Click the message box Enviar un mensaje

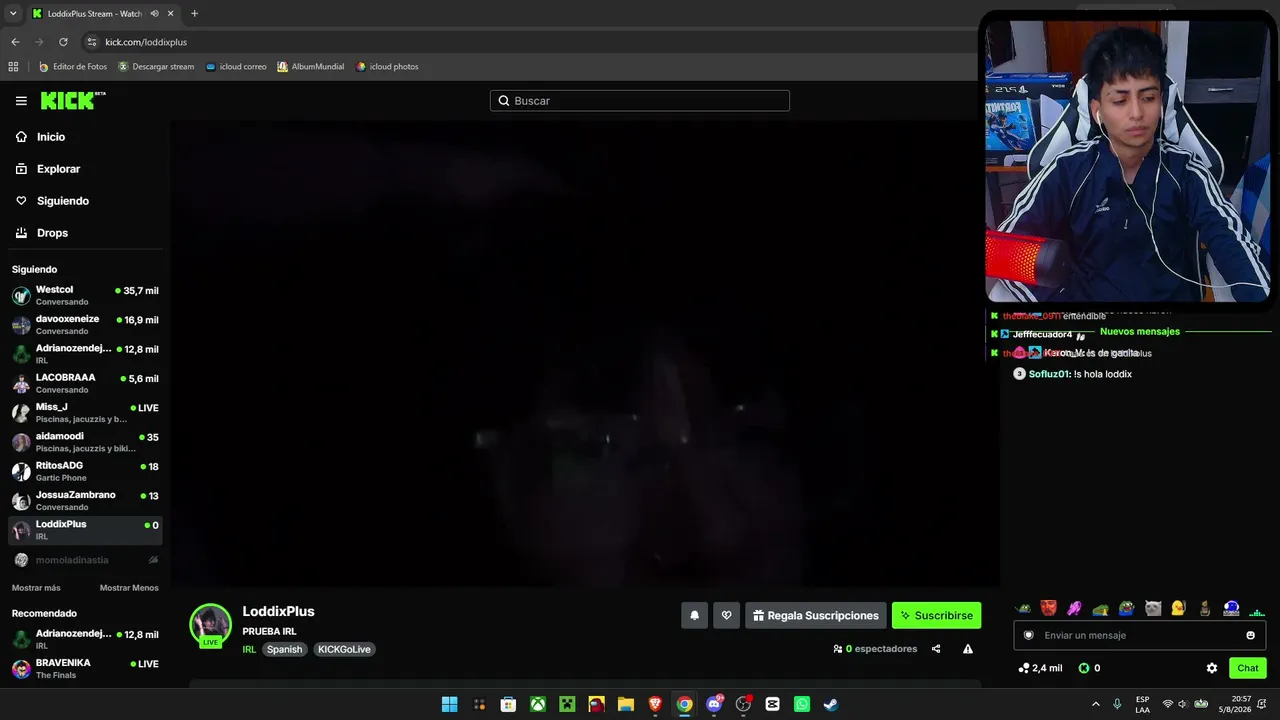(1140, 635)
